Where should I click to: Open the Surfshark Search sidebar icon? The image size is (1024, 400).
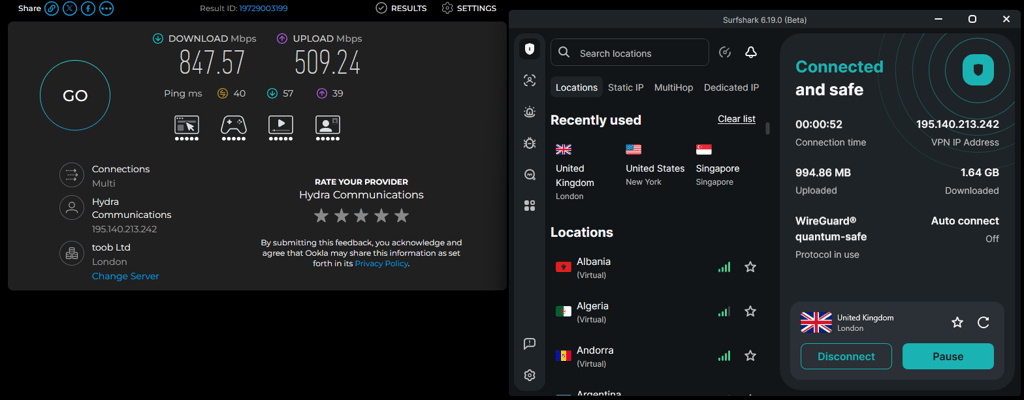(x=530, y=175)
